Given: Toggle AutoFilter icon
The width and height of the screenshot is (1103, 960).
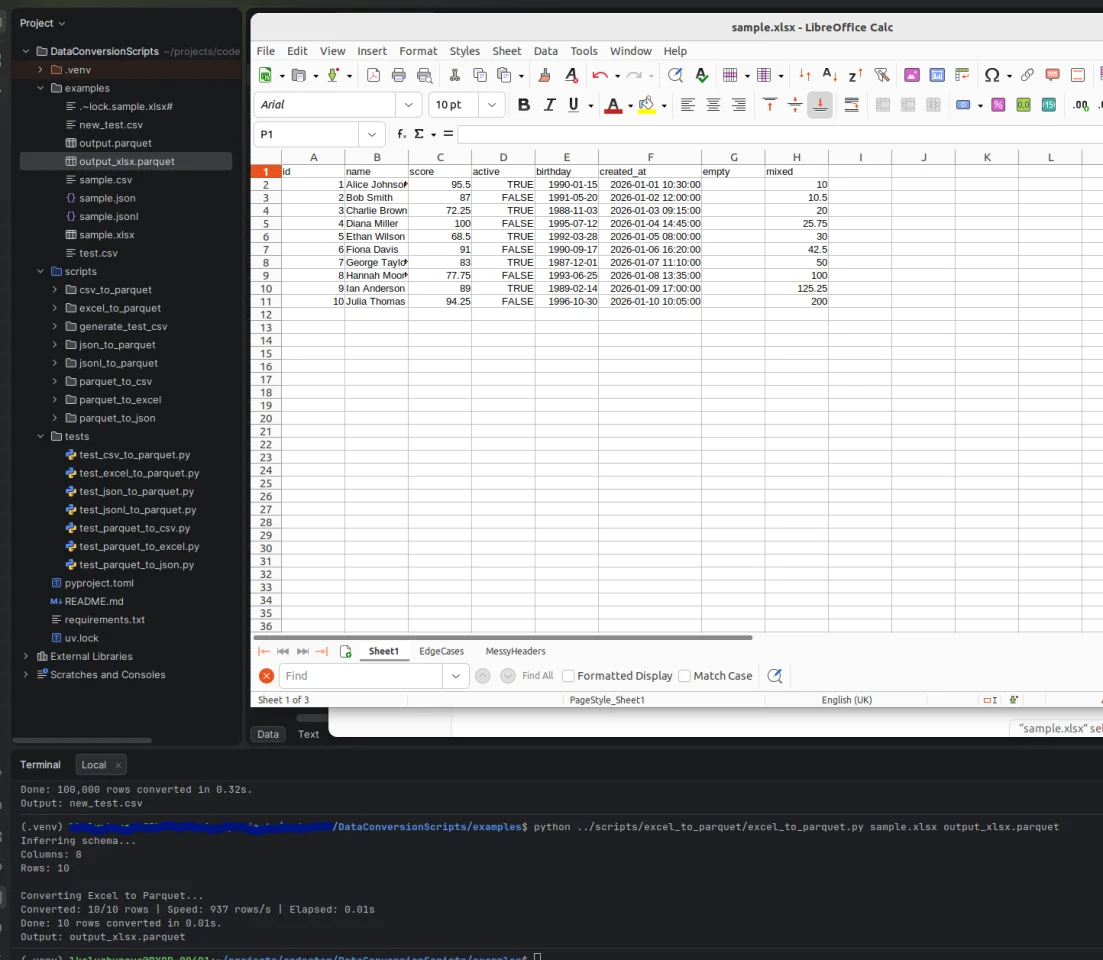Looking at the screenshot, I should 881,75.
